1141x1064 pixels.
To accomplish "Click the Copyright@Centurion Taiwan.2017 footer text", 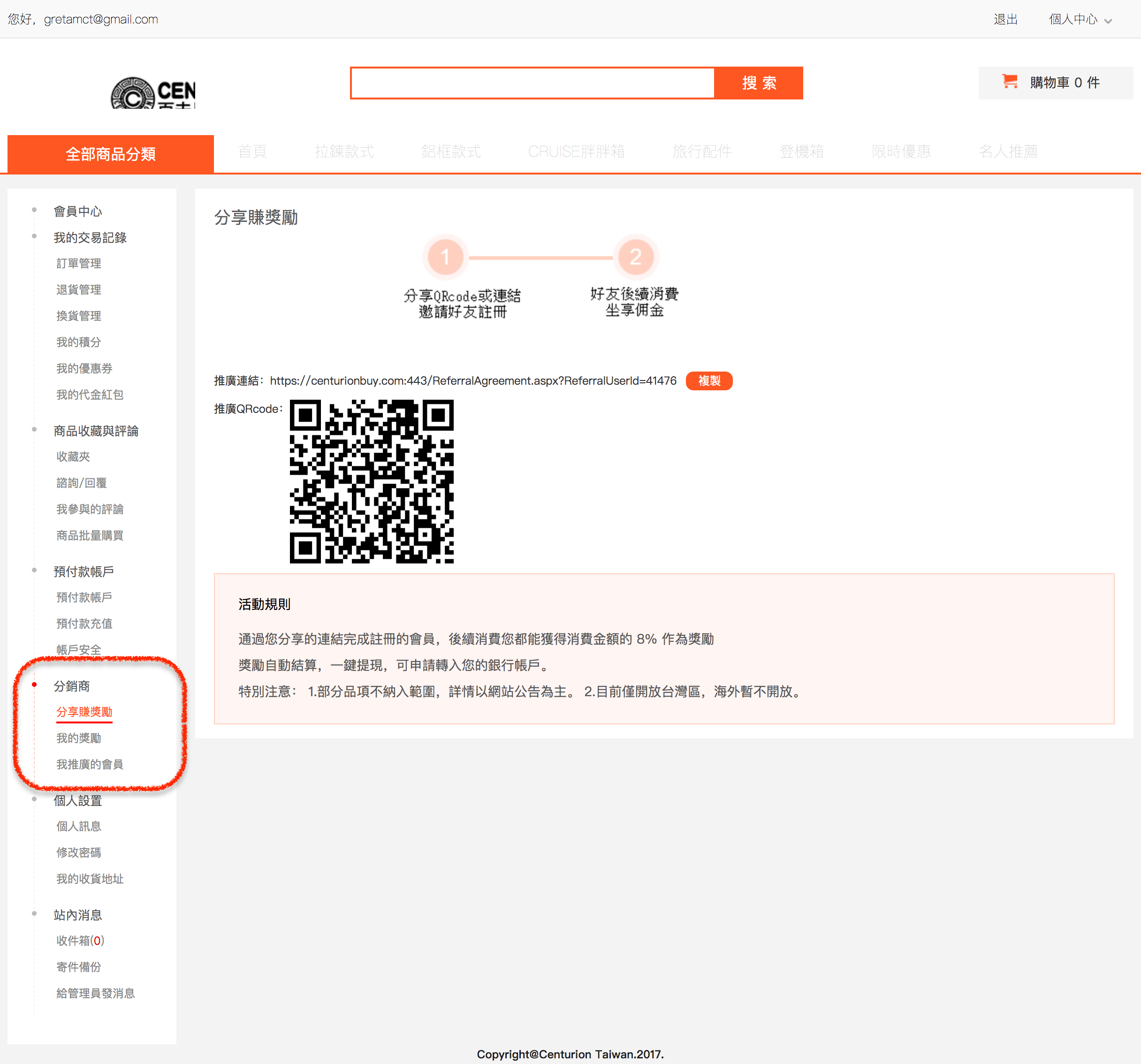I will click(570, 1054).
